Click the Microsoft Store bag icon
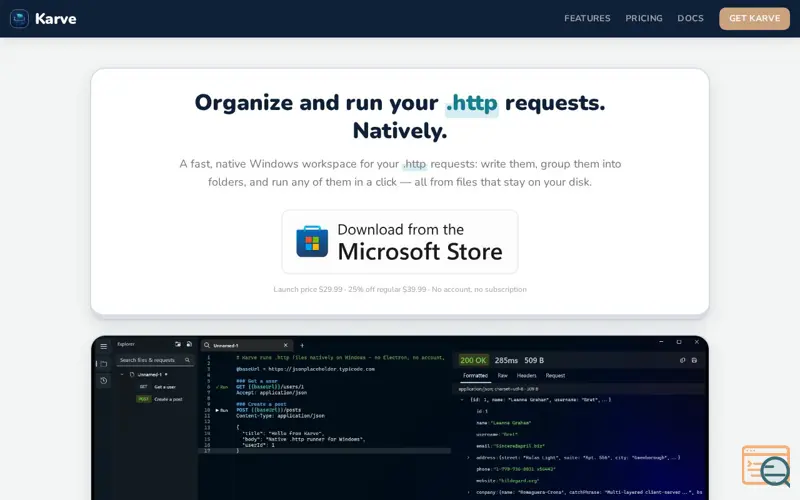 coord(312,242)
